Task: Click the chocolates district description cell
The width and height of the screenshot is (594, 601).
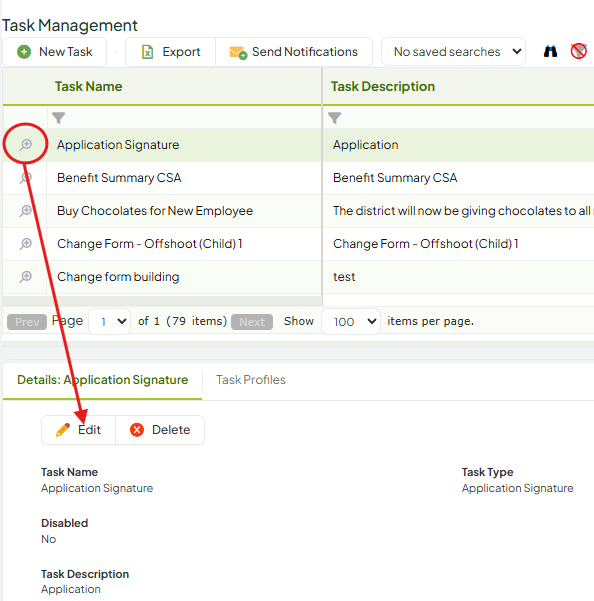Action: [x=458, y=211]
